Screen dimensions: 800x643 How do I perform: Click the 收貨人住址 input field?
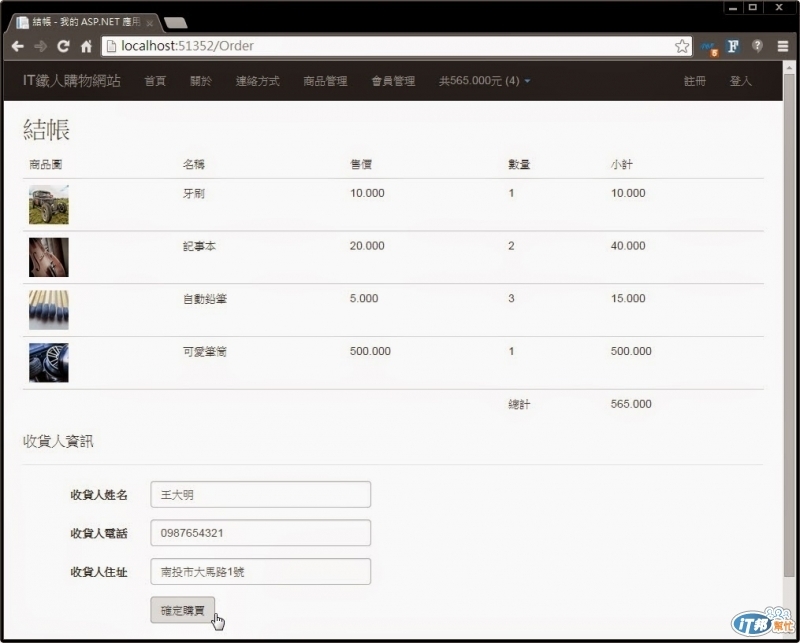tap(261, 572)
